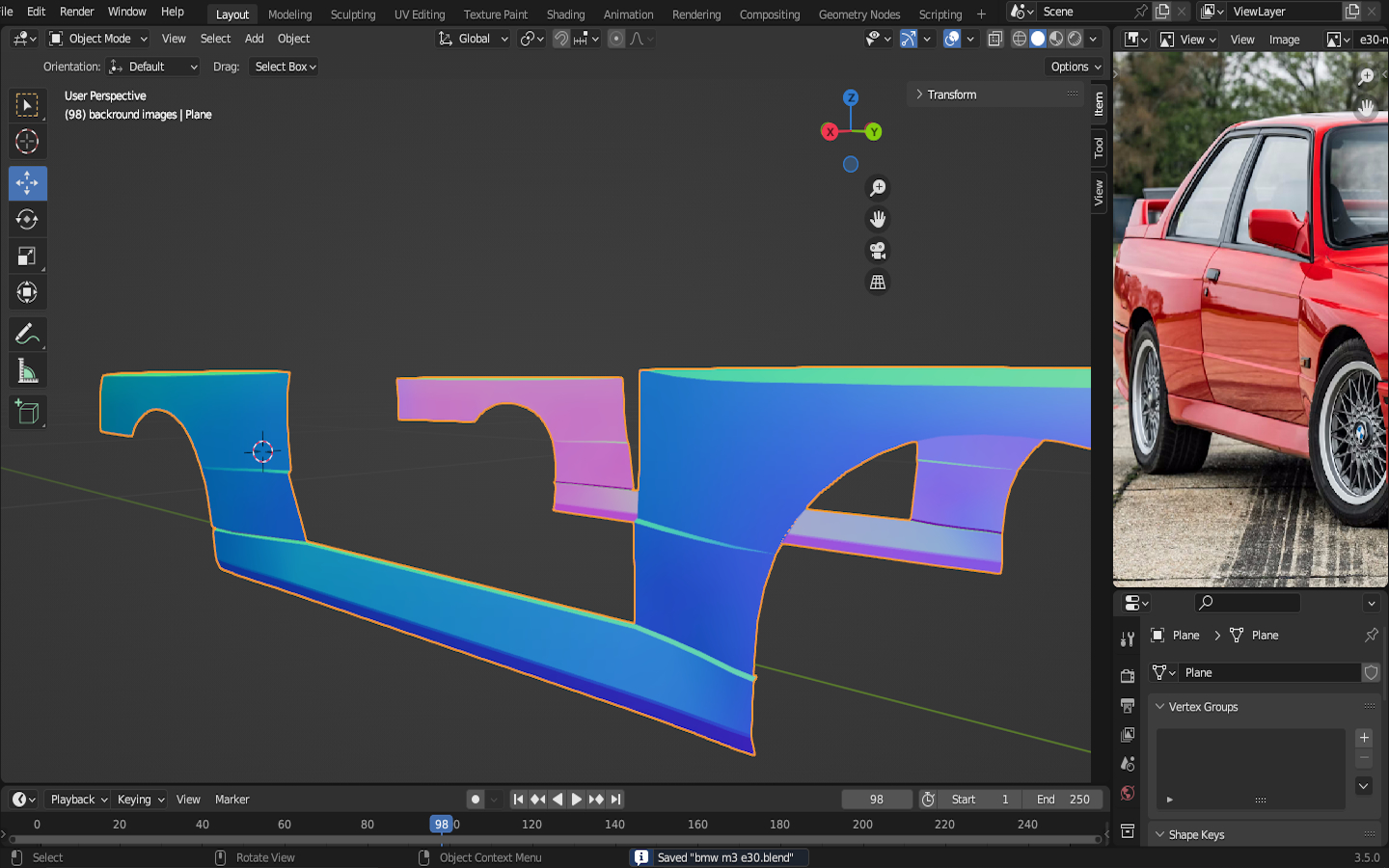Open the shading options dropdown arrow
Image resolution: width=1389 pixels, height=868 pixels.
pos(1093,39)
